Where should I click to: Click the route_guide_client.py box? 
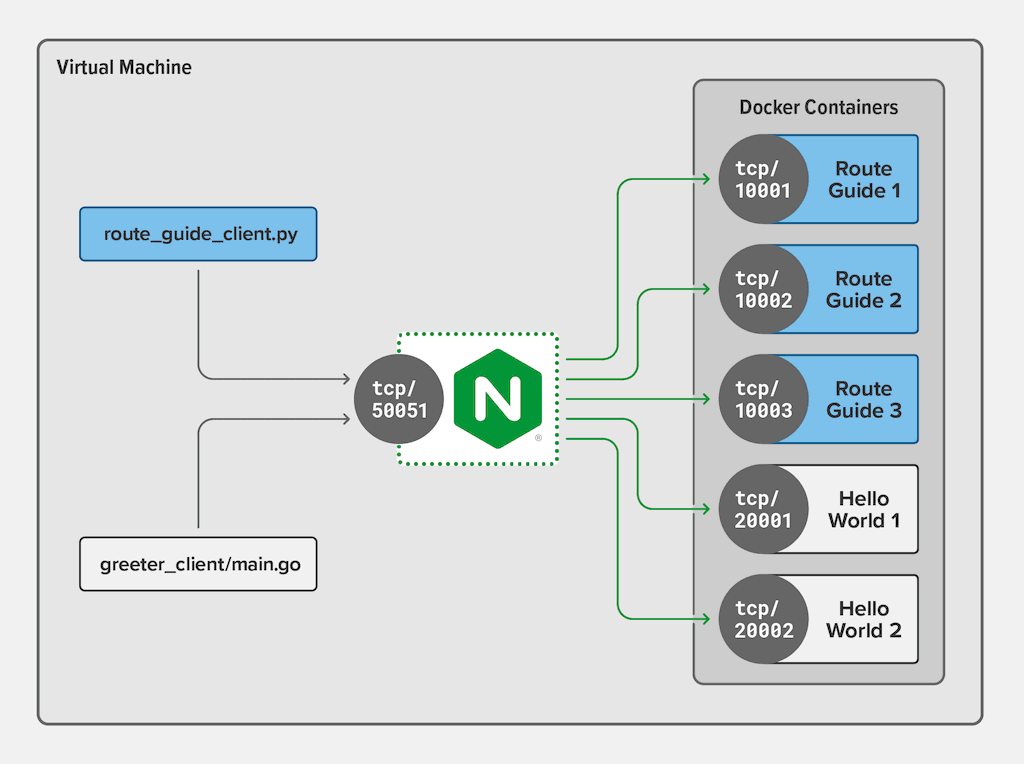pyautogui.click(x=198, y=234)
